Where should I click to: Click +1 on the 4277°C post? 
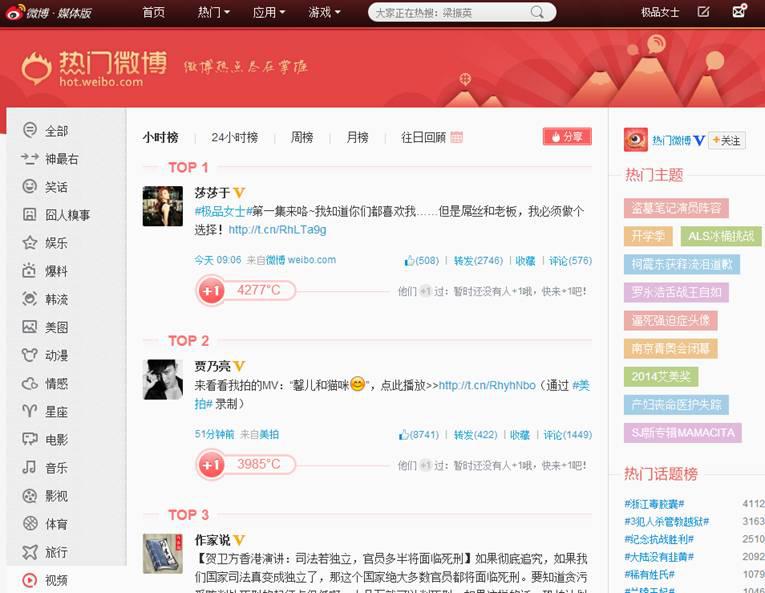coord(211,291)
